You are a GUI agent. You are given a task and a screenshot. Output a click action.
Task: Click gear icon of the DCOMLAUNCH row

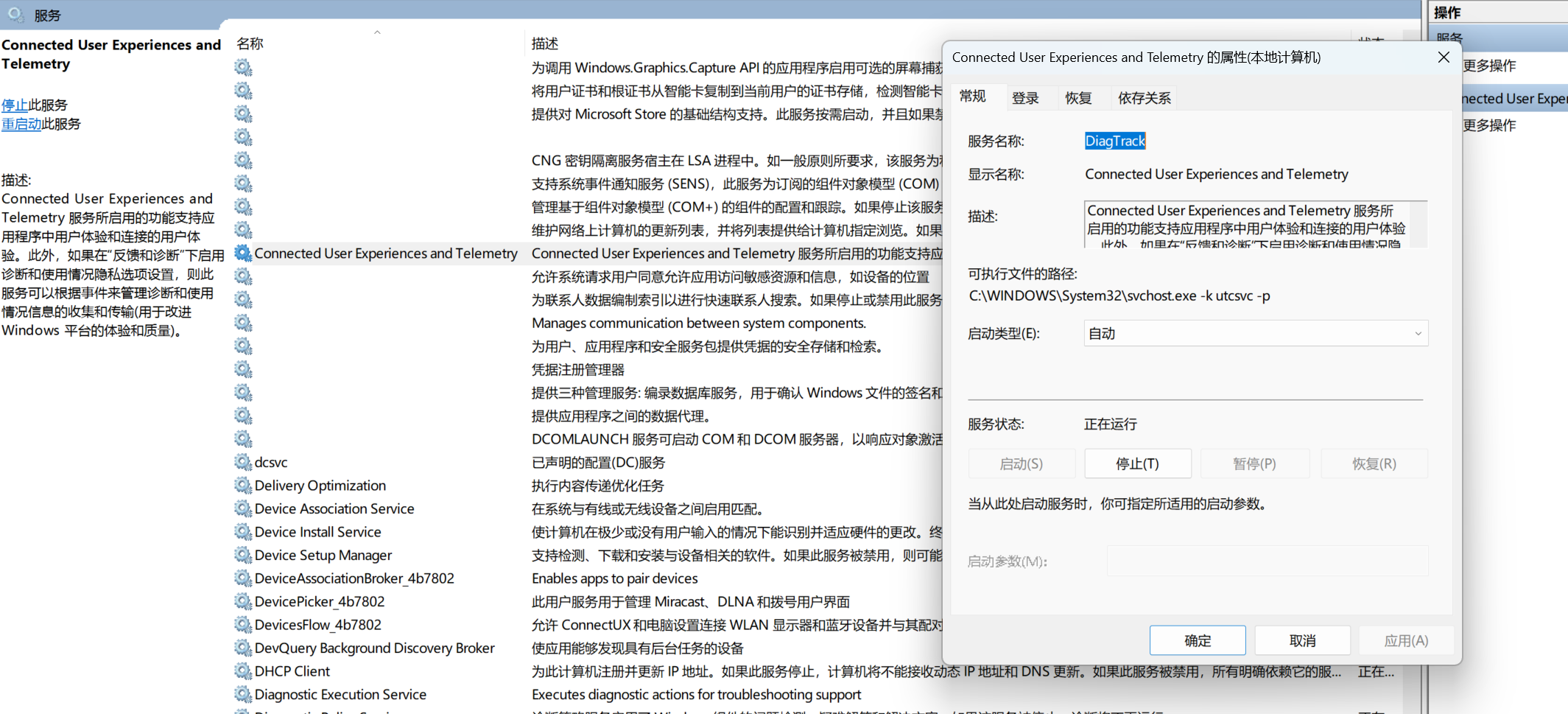pos(243,439)
